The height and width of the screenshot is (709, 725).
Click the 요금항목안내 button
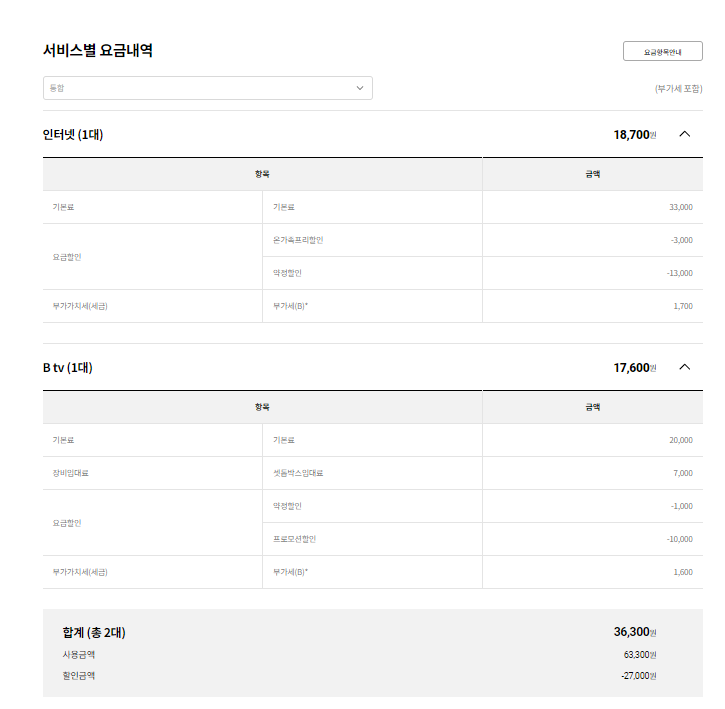click(662, 51)
